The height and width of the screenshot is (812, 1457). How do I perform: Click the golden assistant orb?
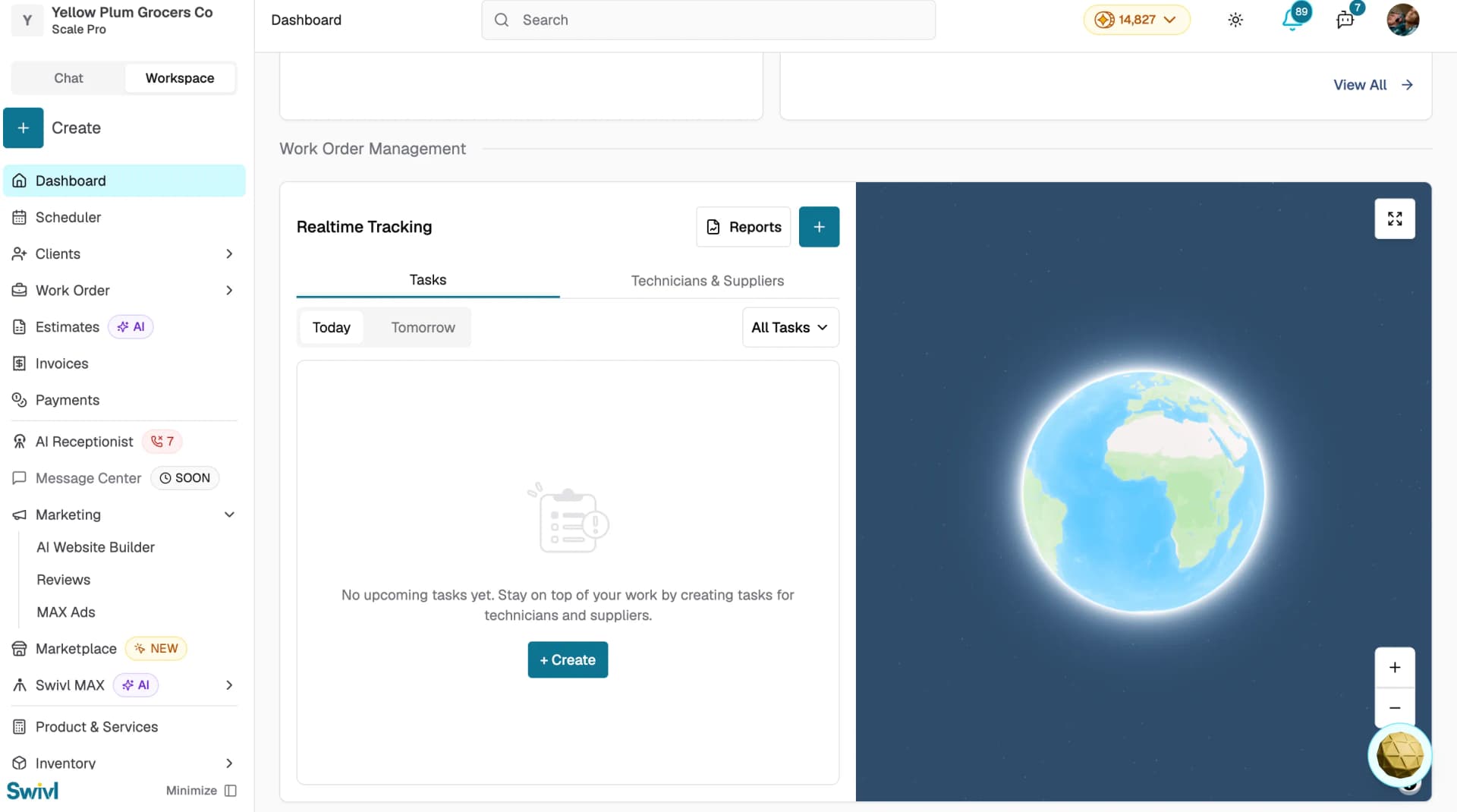coord(1399,754)
